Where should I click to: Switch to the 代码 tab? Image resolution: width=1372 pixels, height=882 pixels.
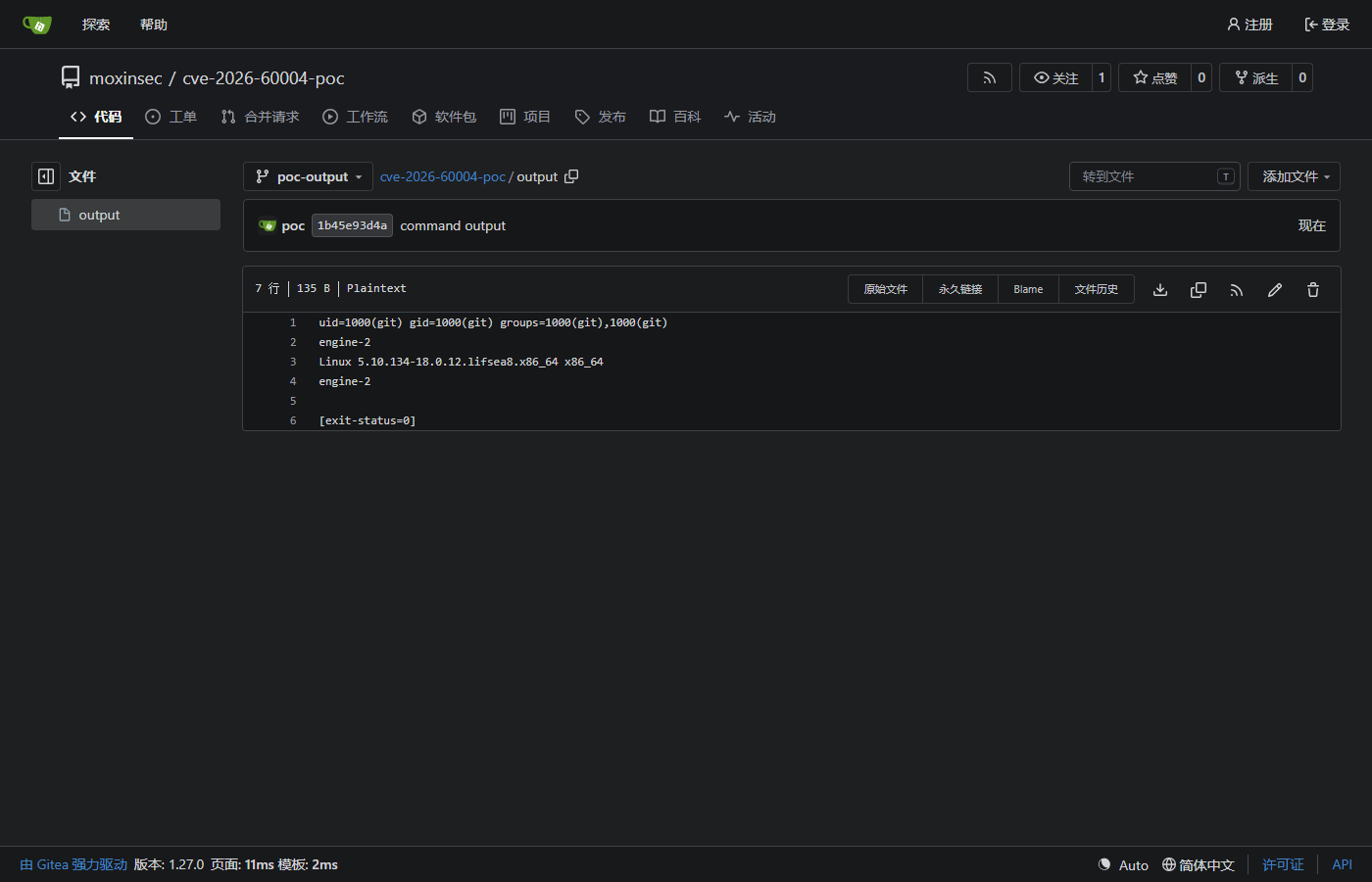tap(96, 117)
